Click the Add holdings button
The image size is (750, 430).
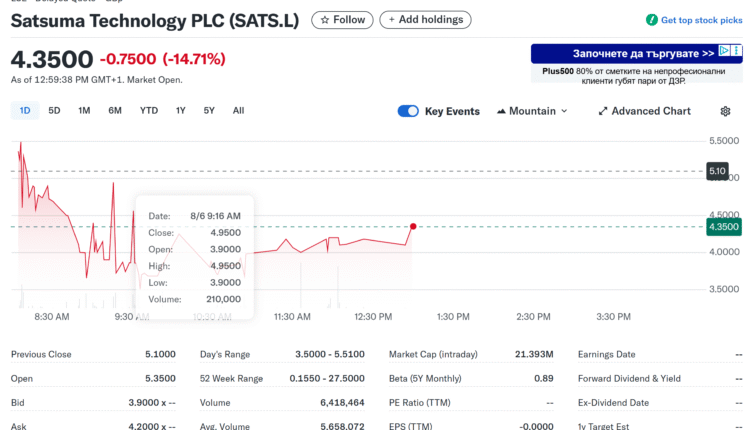[425, 20]
